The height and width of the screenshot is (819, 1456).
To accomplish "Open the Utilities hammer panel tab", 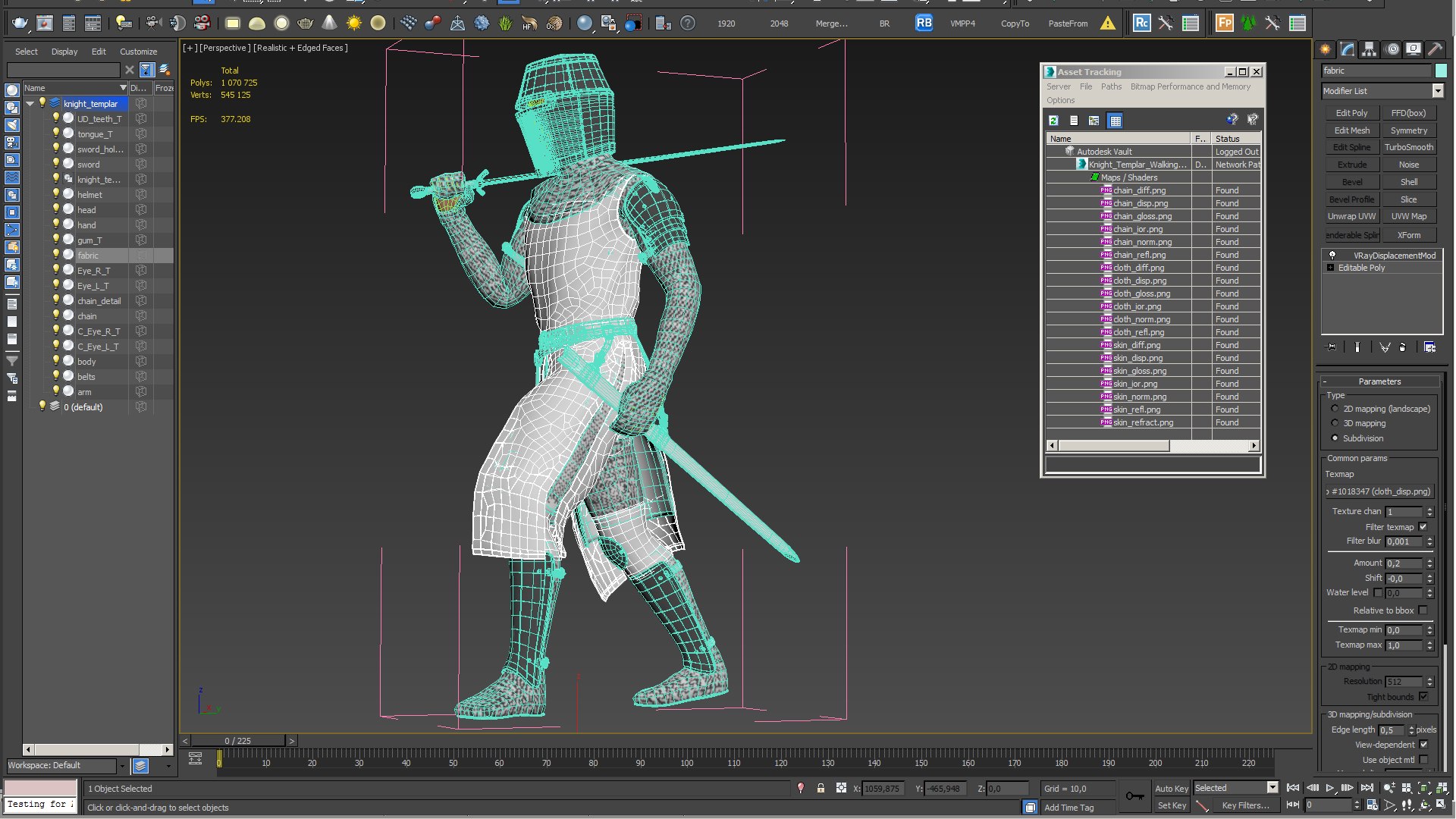I will point(1435,49).
